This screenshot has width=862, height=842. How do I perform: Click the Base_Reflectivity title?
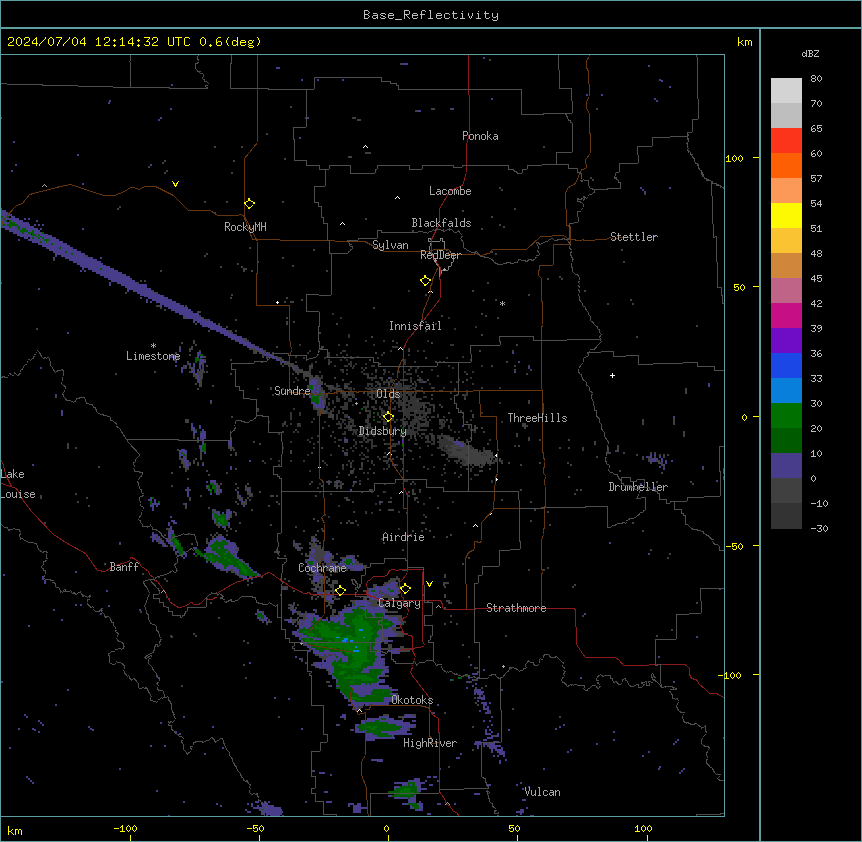pos(431,15)
